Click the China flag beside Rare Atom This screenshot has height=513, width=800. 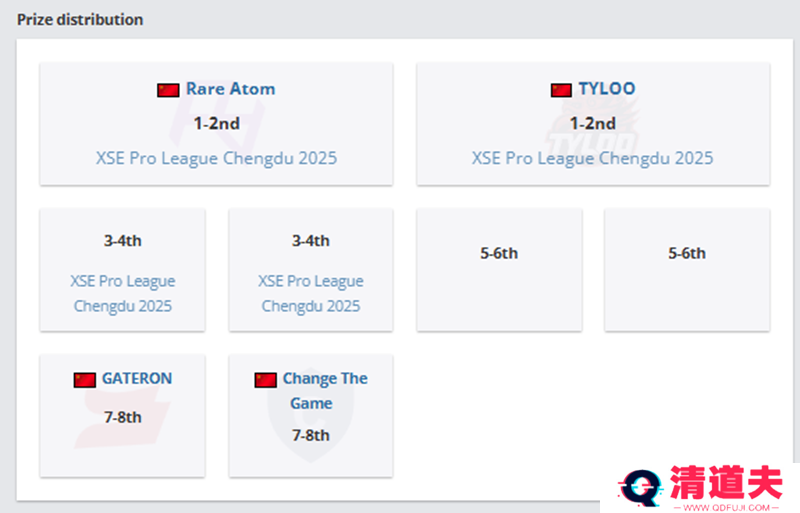pyautogui.click(x=168, y=90)
